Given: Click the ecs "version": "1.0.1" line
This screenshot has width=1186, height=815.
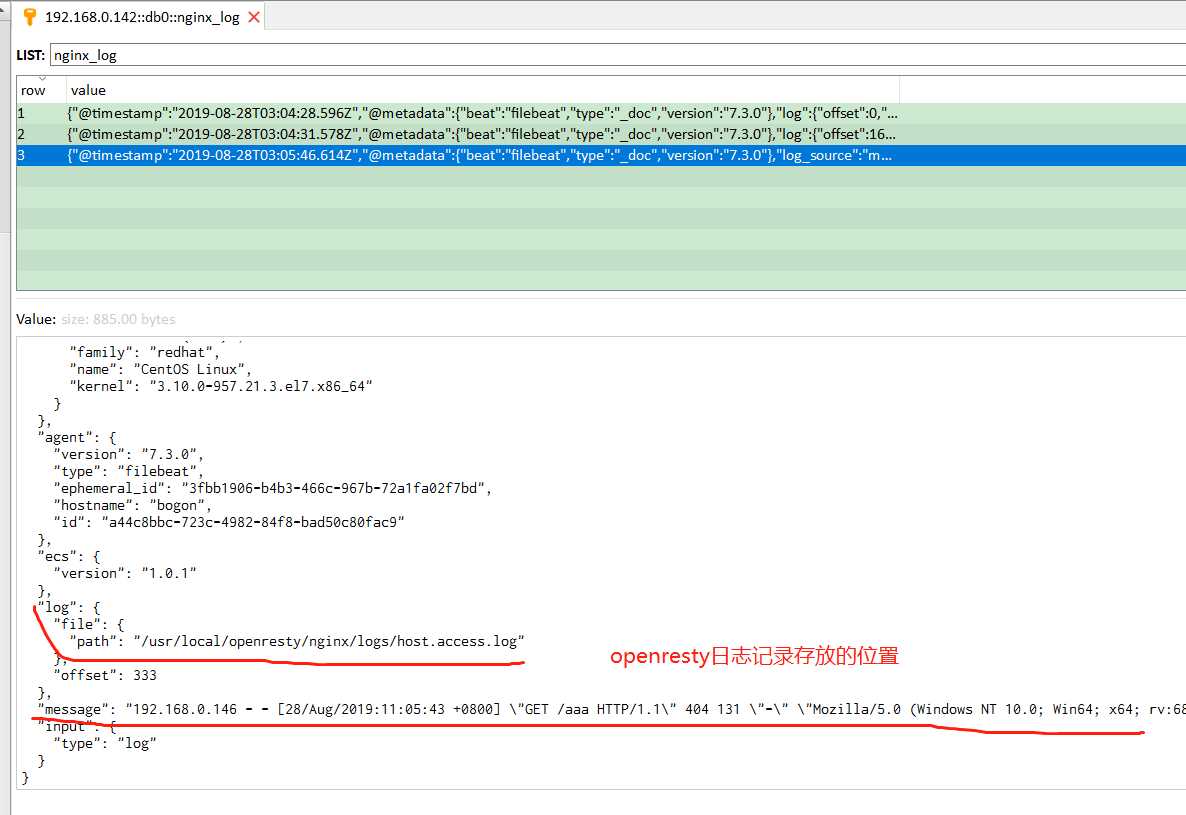Looking at the screenshot, I should click(x=125, y=574).
